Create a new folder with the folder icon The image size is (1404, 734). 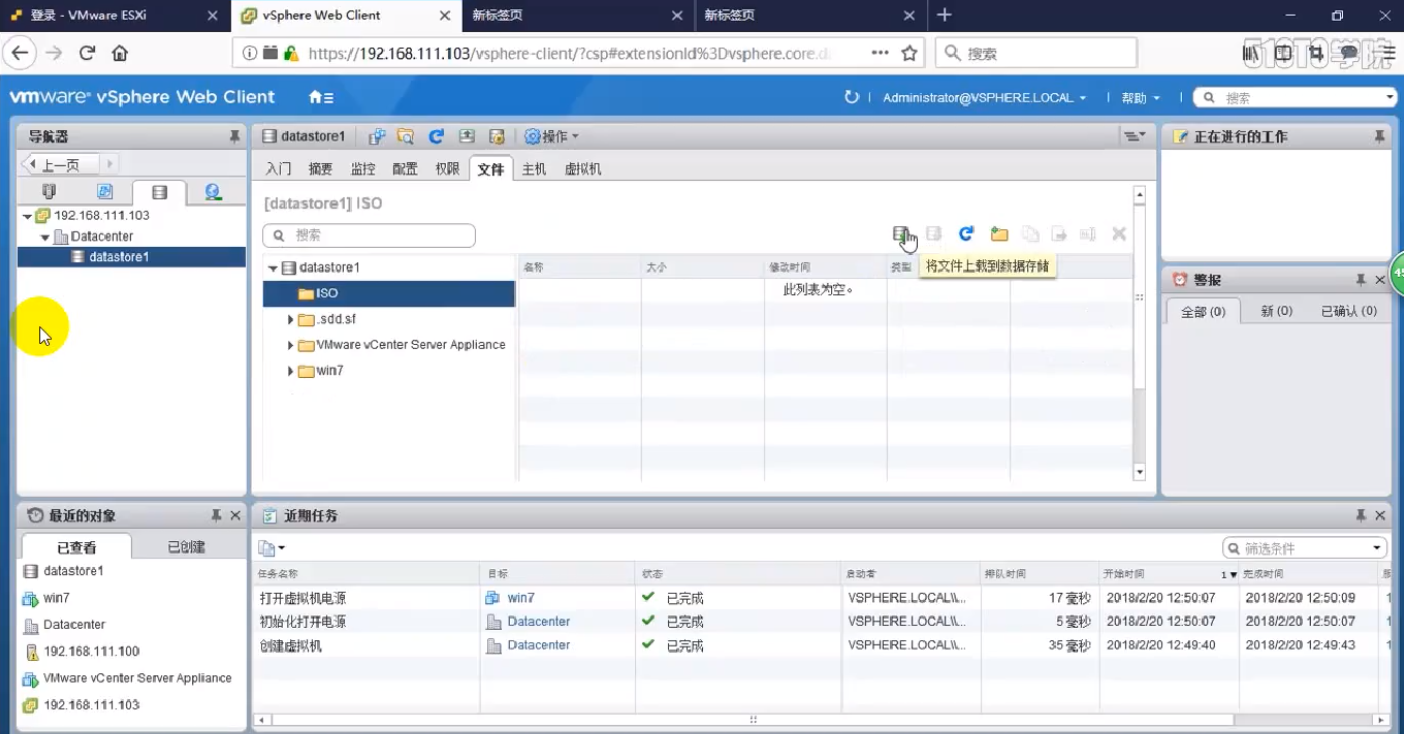[x=999, y=234]
